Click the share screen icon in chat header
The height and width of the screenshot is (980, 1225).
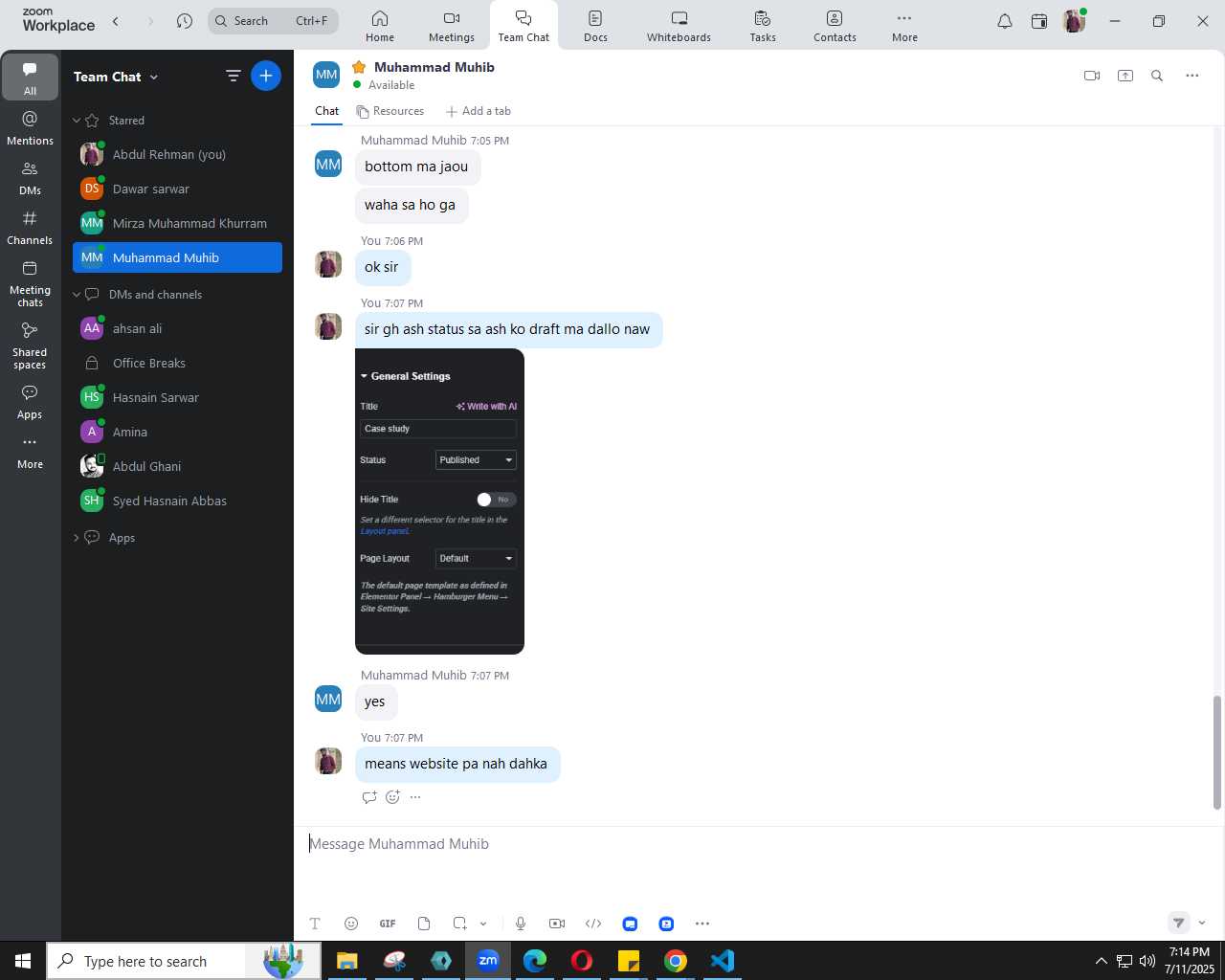pos(1125,76)
